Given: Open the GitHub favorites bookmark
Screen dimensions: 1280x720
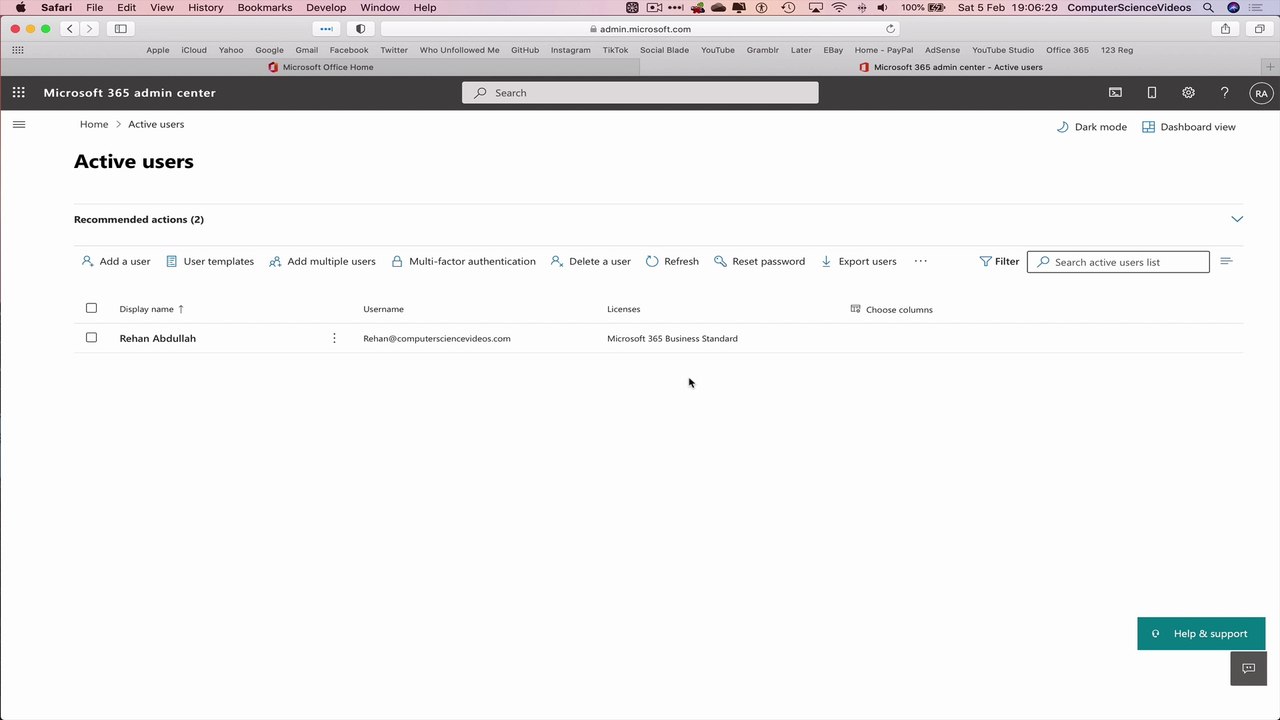Looking at the screenshot, I should click(525, 50).
